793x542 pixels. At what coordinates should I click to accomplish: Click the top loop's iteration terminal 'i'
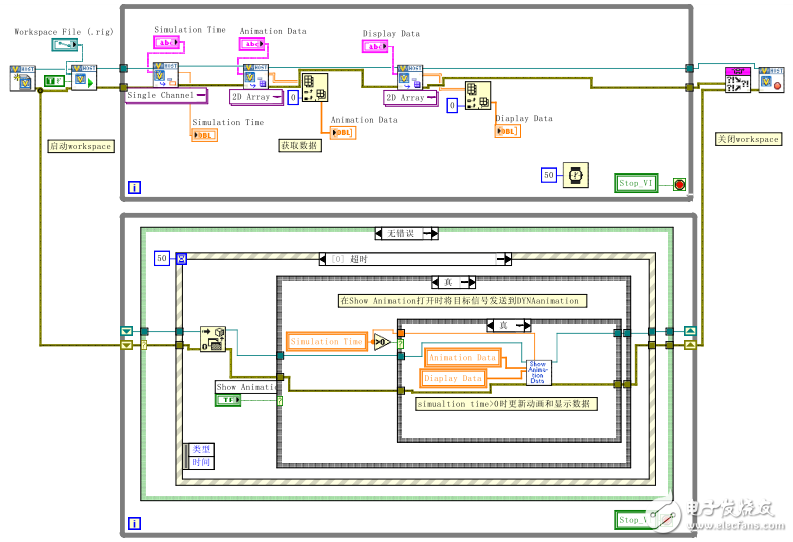pos(134,186)
